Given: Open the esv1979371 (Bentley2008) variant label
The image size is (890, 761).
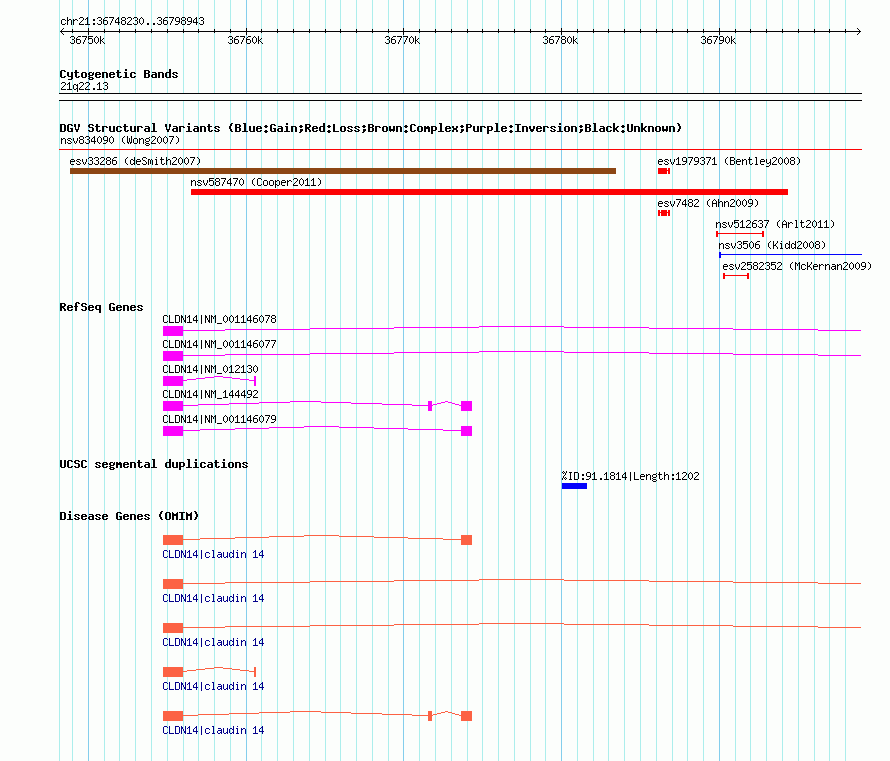Looking at the screenshot, I should [729, 161].
